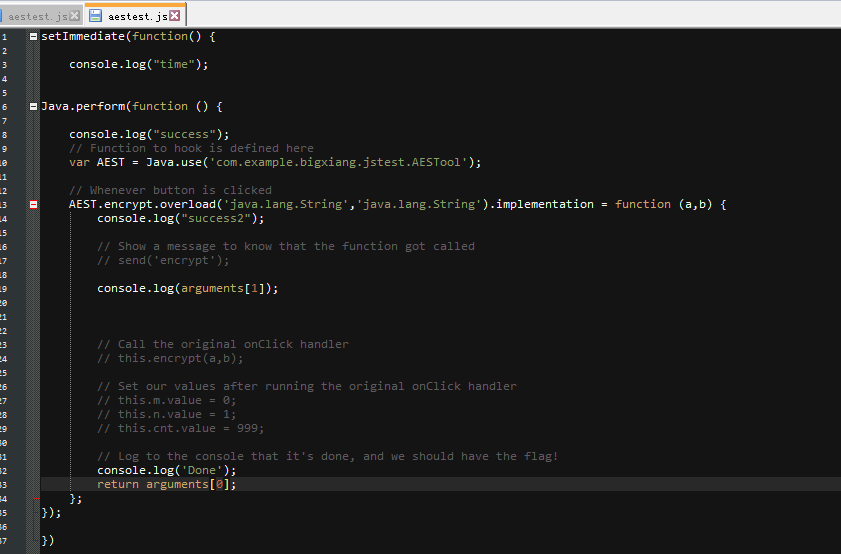Click the blue save icon on active tab
This screenshot has width=841, height=554.
(96, 16)
